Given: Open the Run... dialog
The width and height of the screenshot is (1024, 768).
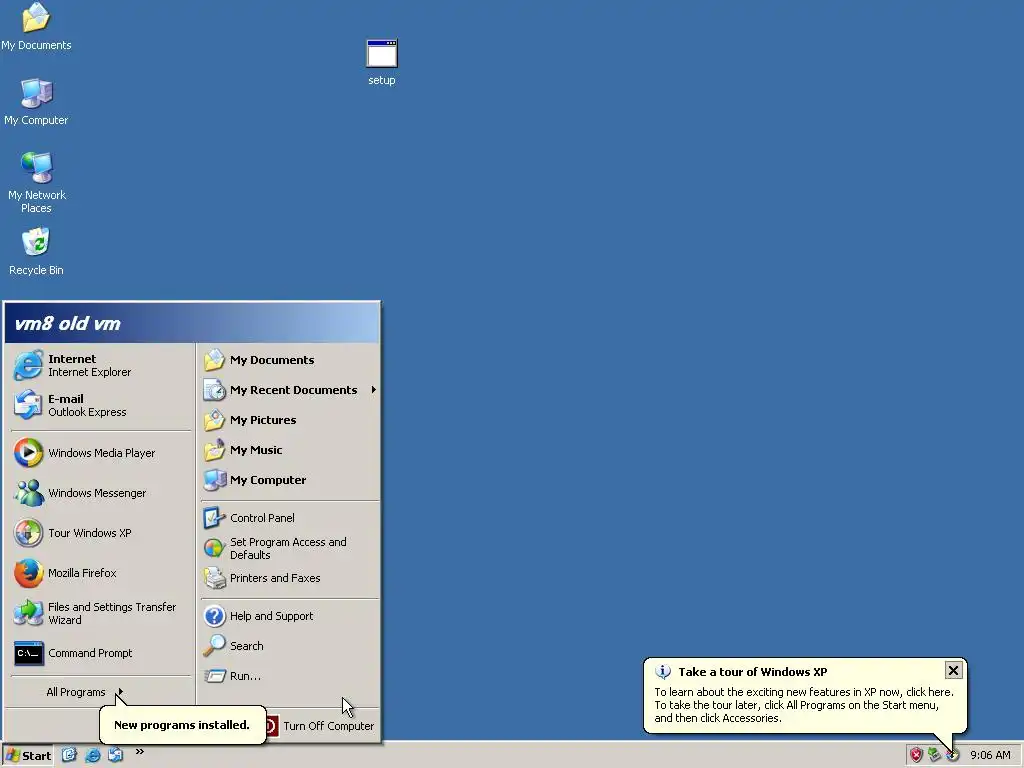Looking at the screenshot, I should tap(289, 676).
